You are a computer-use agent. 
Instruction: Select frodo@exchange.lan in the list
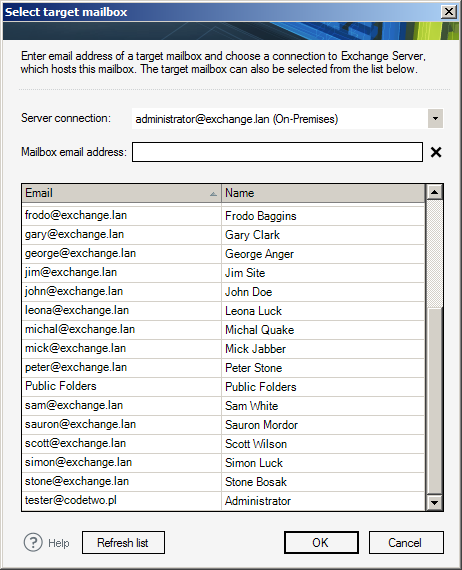(x=76, y=215)
